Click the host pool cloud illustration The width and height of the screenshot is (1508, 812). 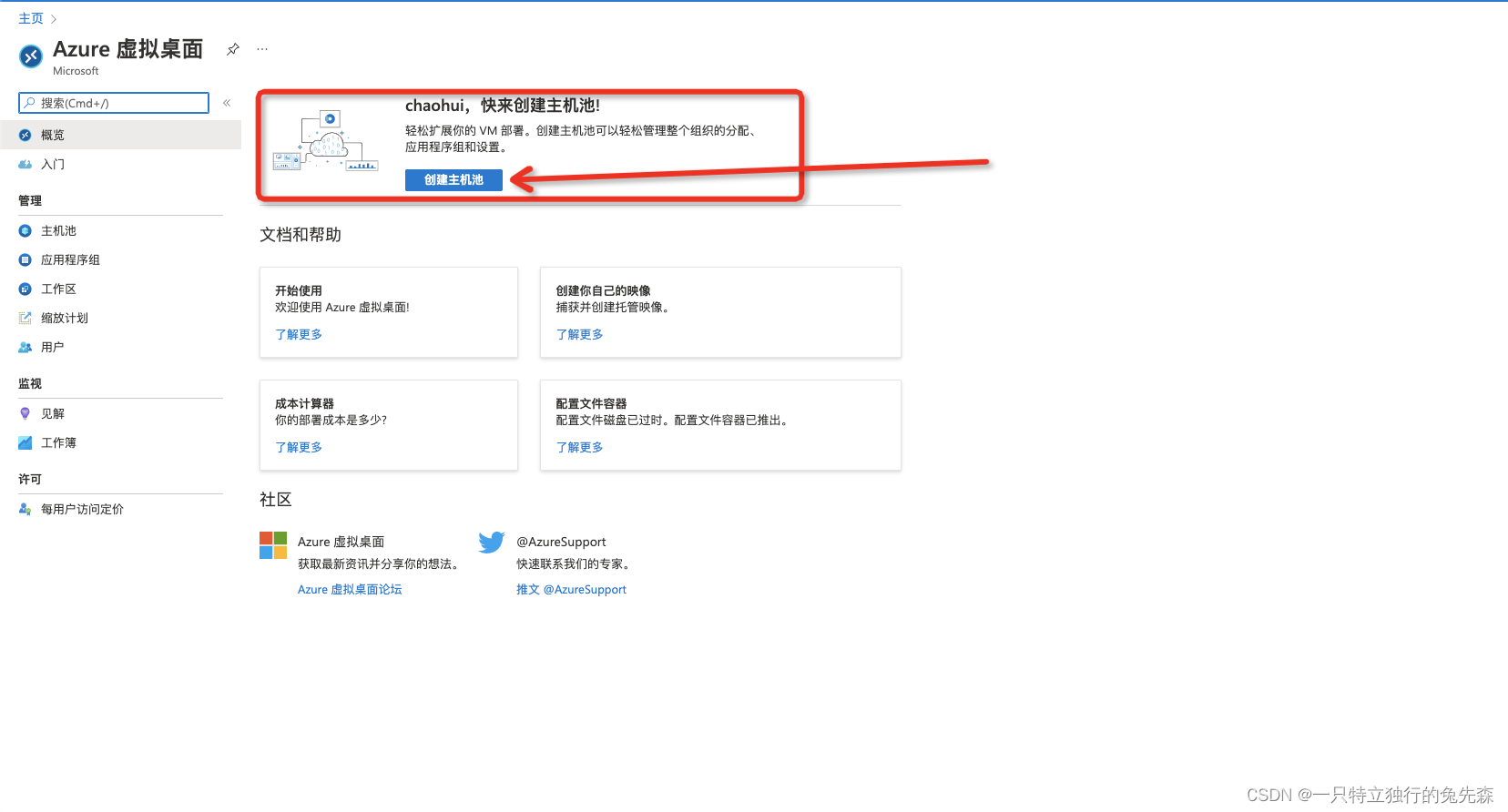point(326,142)
